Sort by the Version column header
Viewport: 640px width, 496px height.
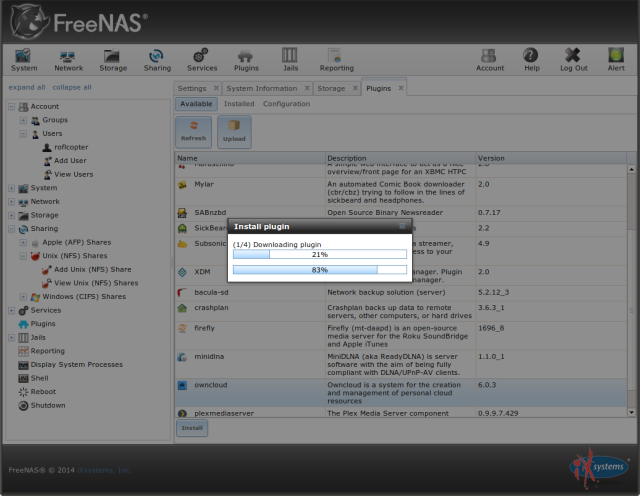(551, 158)
